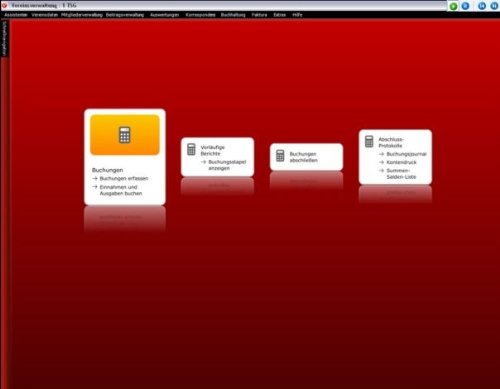Open the Assistenten menu
Screen dimensions: 500x389
pyautogui.click(x=16, y=15)
